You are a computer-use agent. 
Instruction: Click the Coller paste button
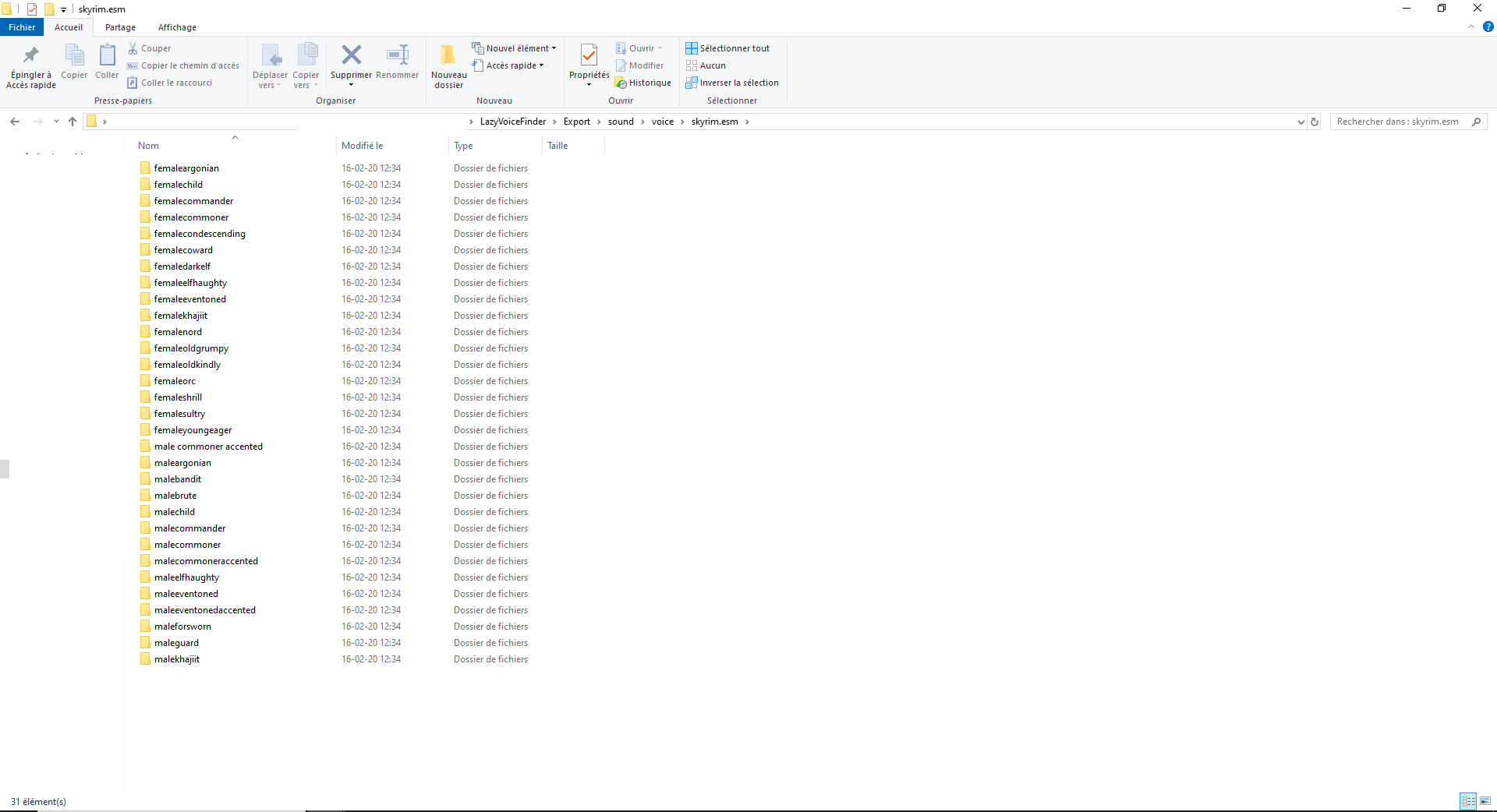[x=107, y=62]
